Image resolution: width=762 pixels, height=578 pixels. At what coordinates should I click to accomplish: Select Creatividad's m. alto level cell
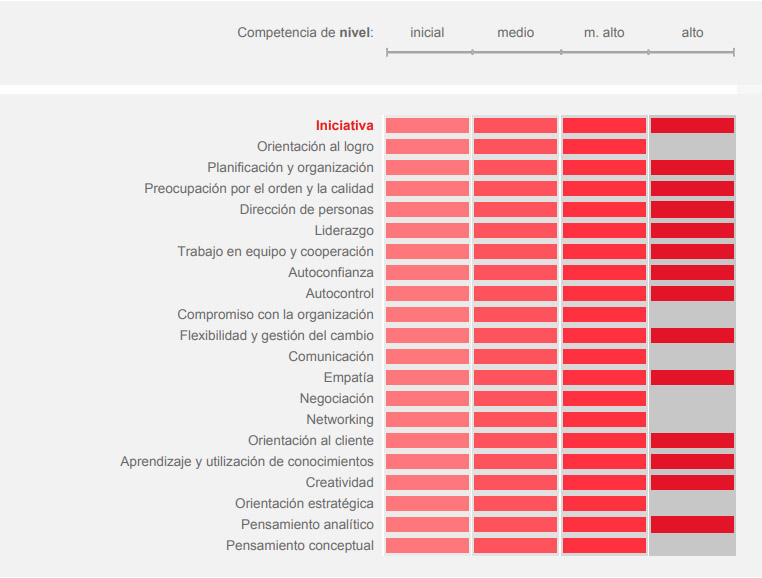coord(604,483)
